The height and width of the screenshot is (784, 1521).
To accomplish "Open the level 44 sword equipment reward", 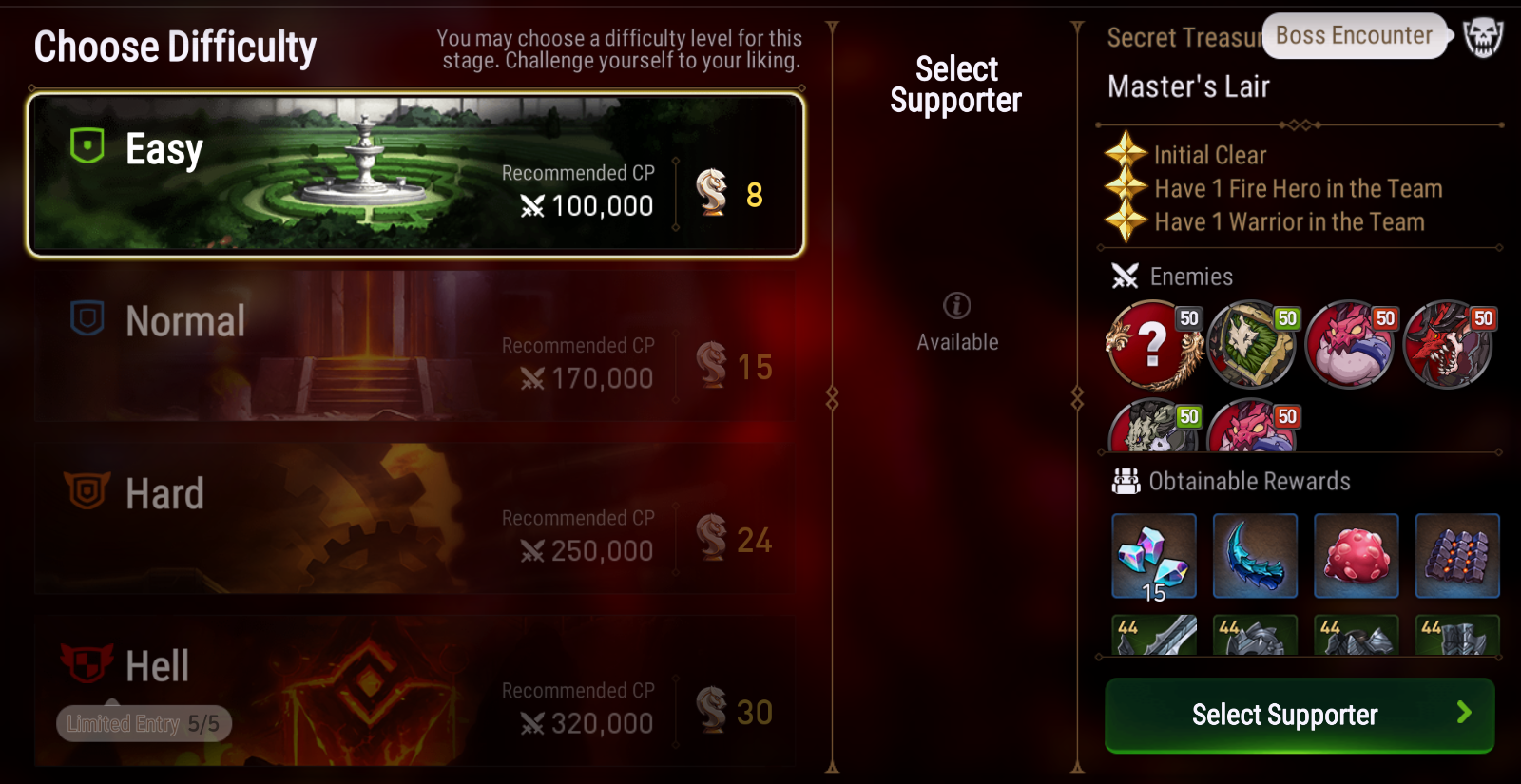I will pos(1154,635).
